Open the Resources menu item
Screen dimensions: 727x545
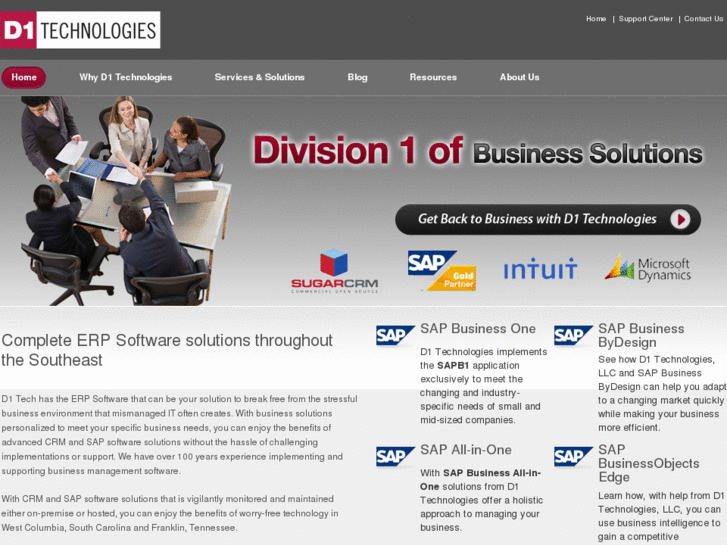pyautogui.click(x=433, y=77)
